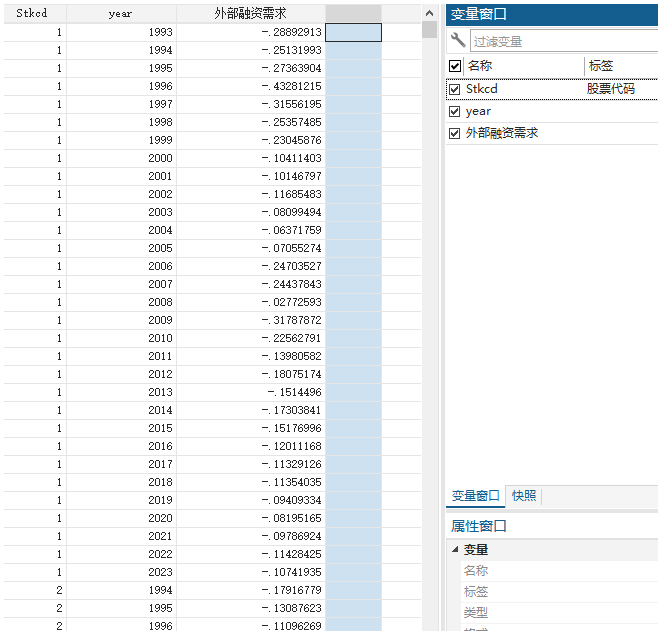
Task: Uncheck the Stkcd variable checkbox
Action: (454, 89)
